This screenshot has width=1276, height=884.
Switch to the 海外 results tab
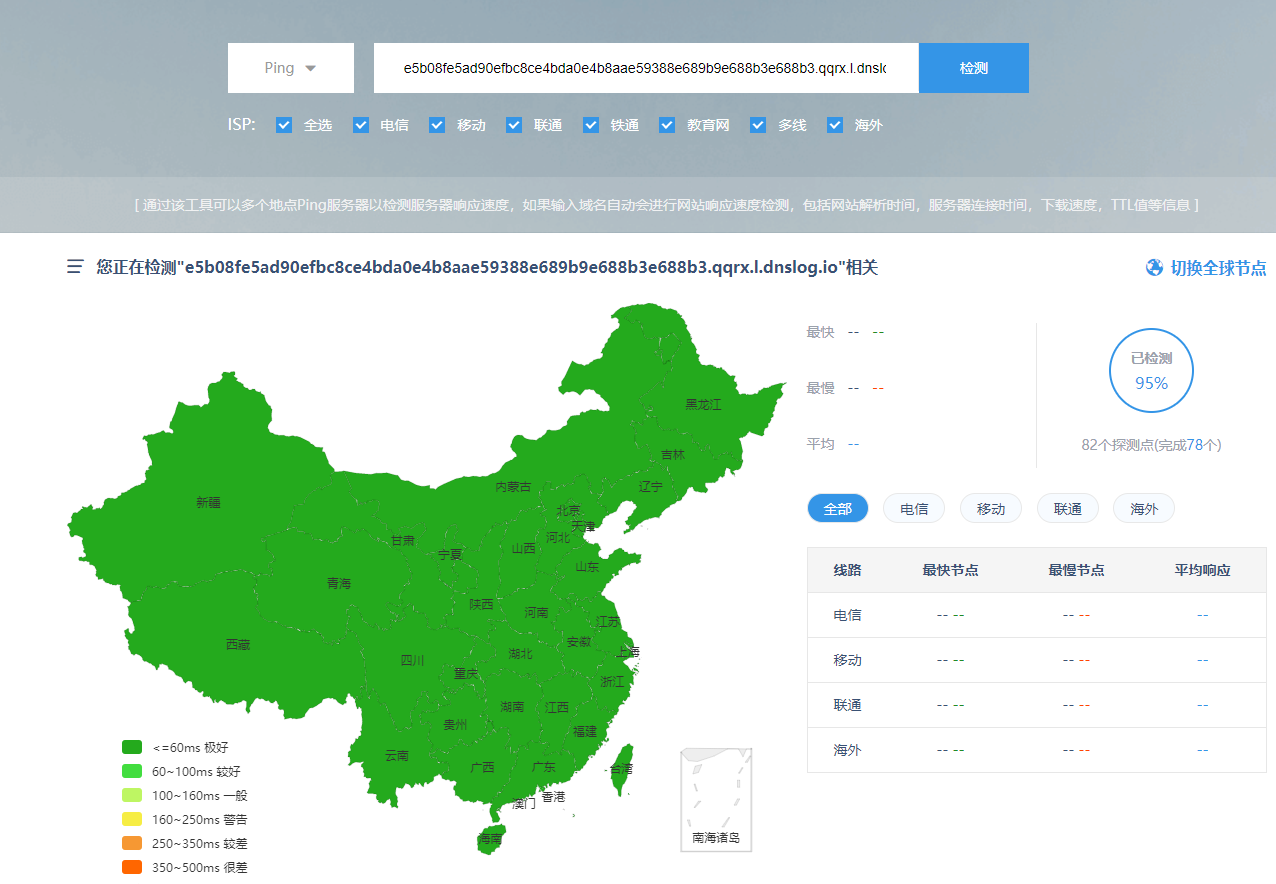[x=1143, y=509]
